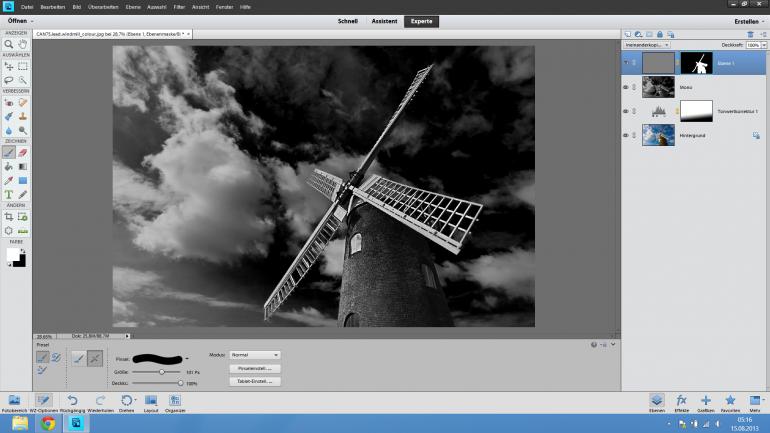Open the Erstellen dropdown
Screen dimensions: 770x433
[x=749, y=22]
